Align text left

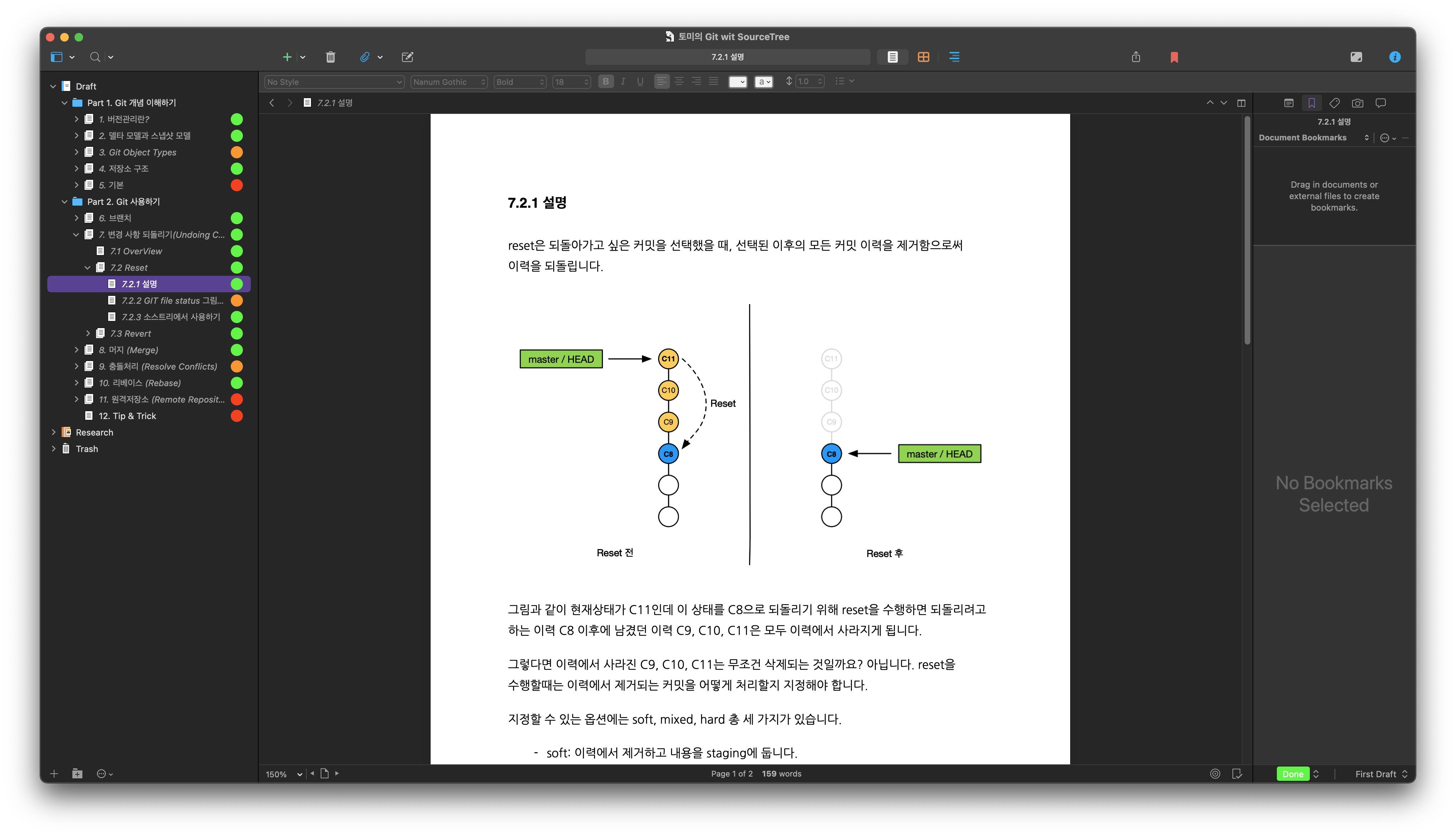[x=662, y=82]
